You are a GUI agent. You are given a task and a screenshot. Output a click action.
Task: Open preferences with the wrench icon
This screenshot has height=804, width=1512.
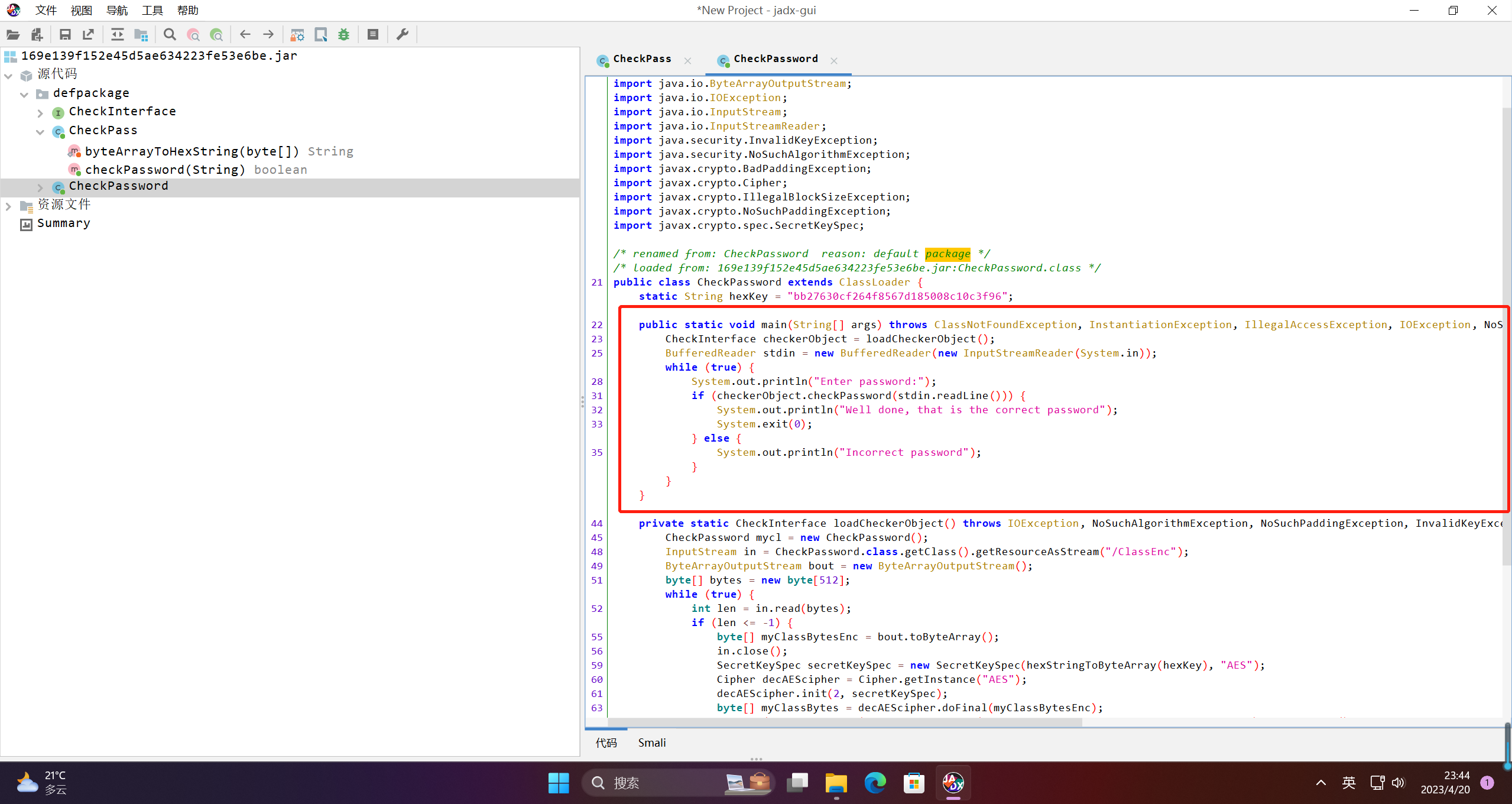[403, 34]
